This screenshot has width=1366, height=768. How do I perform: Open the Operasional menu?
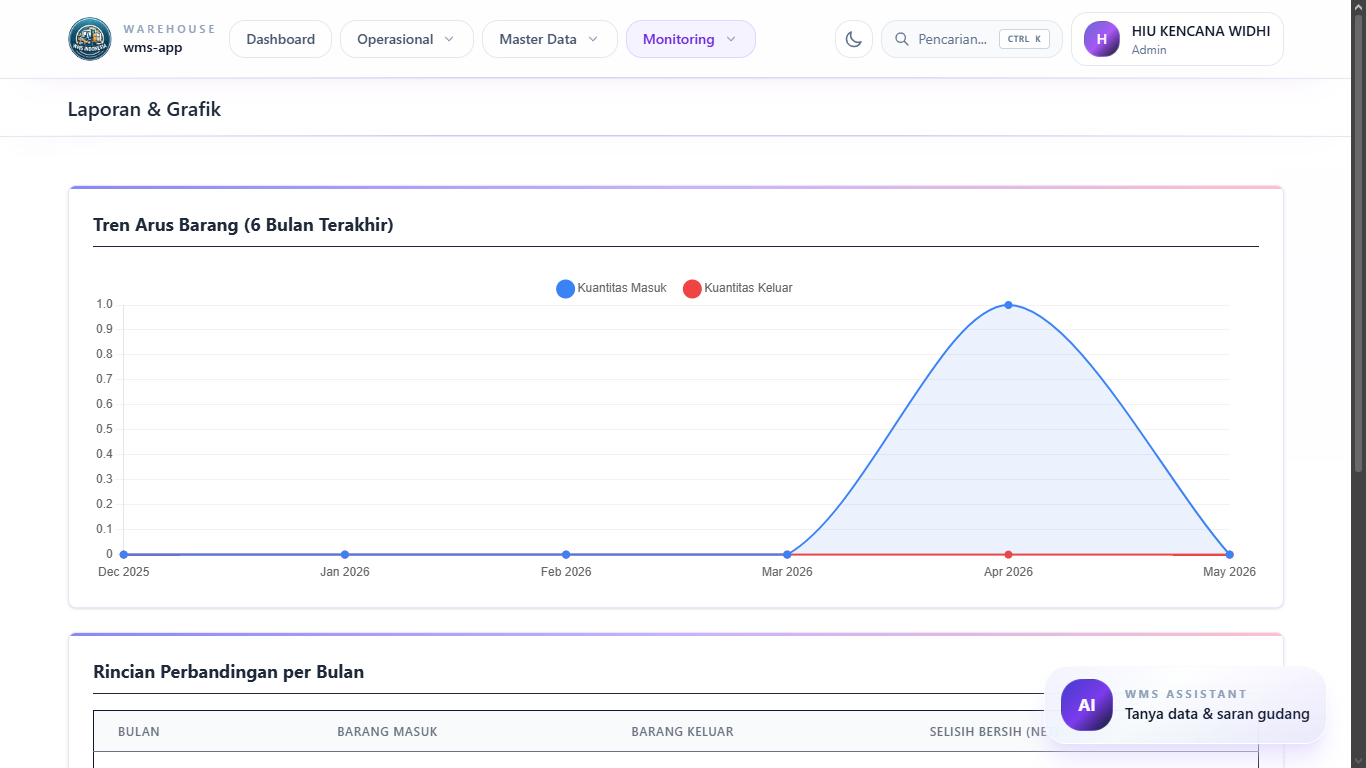coord(407,39)
